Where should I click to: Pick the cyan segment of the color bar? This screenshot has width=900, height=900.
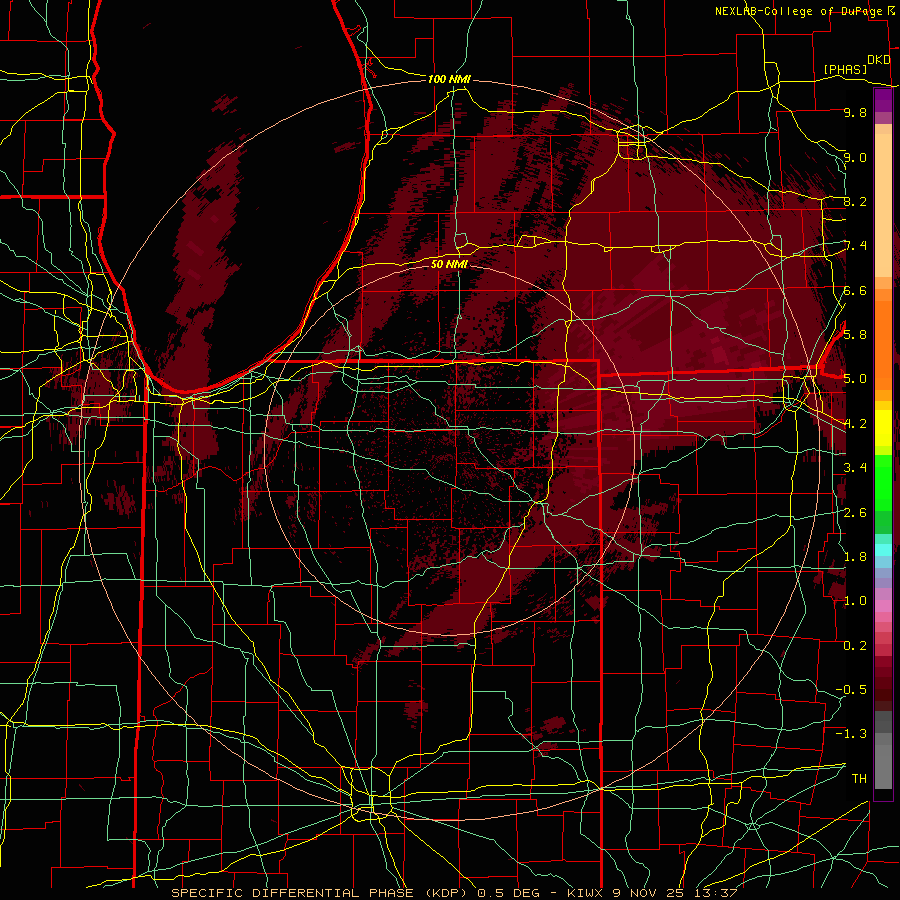(x=883, y=550)
